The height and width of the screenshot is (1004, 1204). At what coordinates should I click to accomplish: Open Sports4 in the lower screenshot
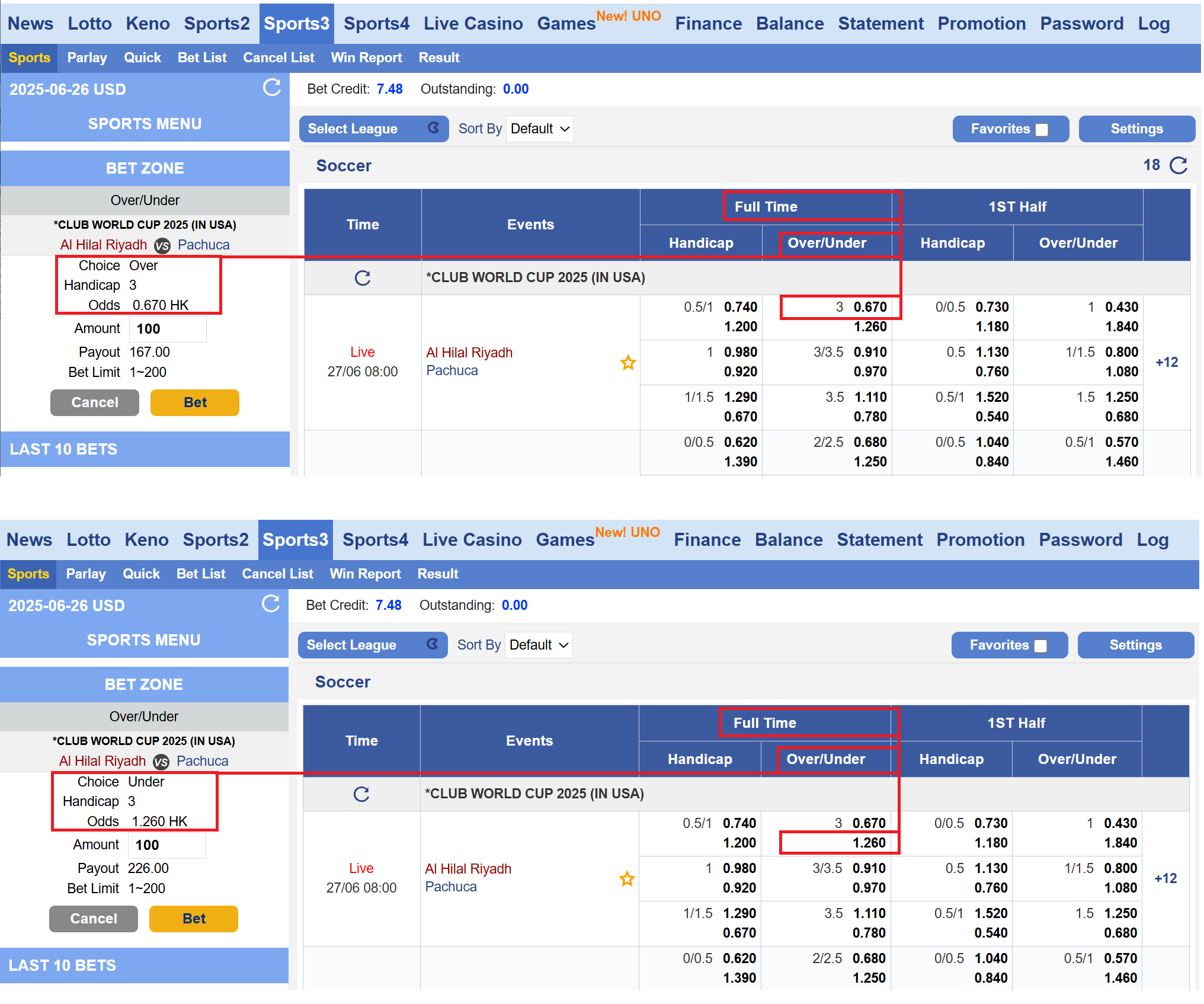point(375,540)
